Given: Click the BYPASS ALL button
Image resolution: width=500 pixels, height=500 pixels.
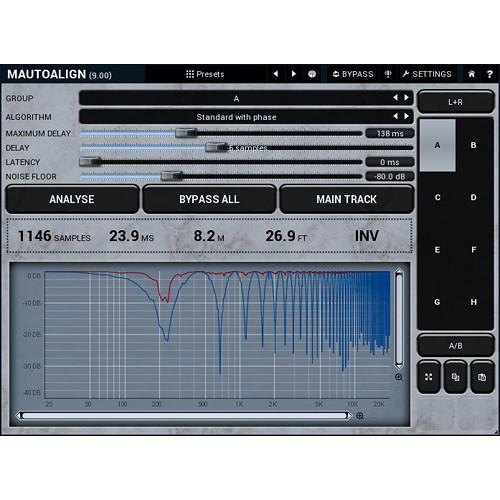Looking at the screenshot, I should tap(209, 199).
